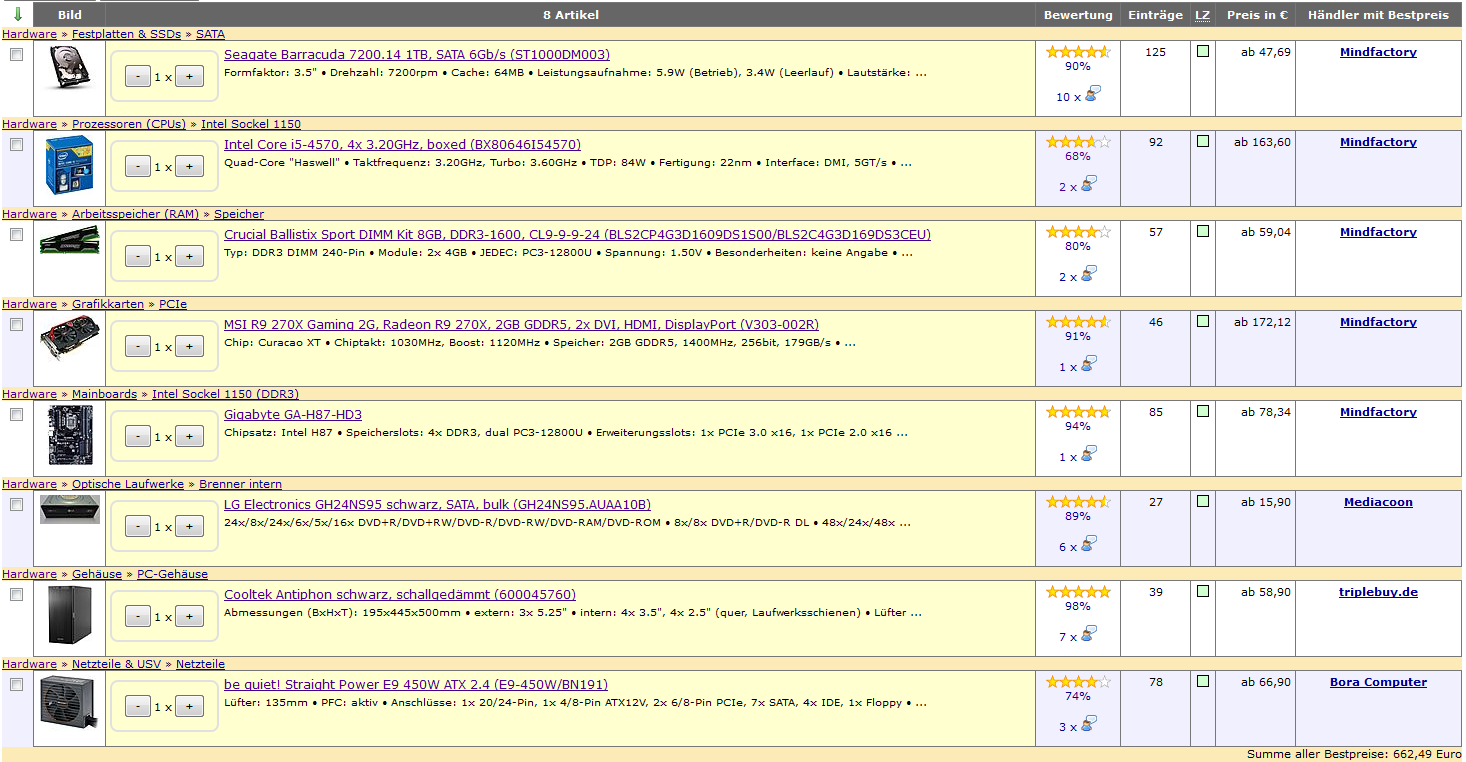
Task: Open Brenner intern breadcrumb link
Action: pos(240,484)
